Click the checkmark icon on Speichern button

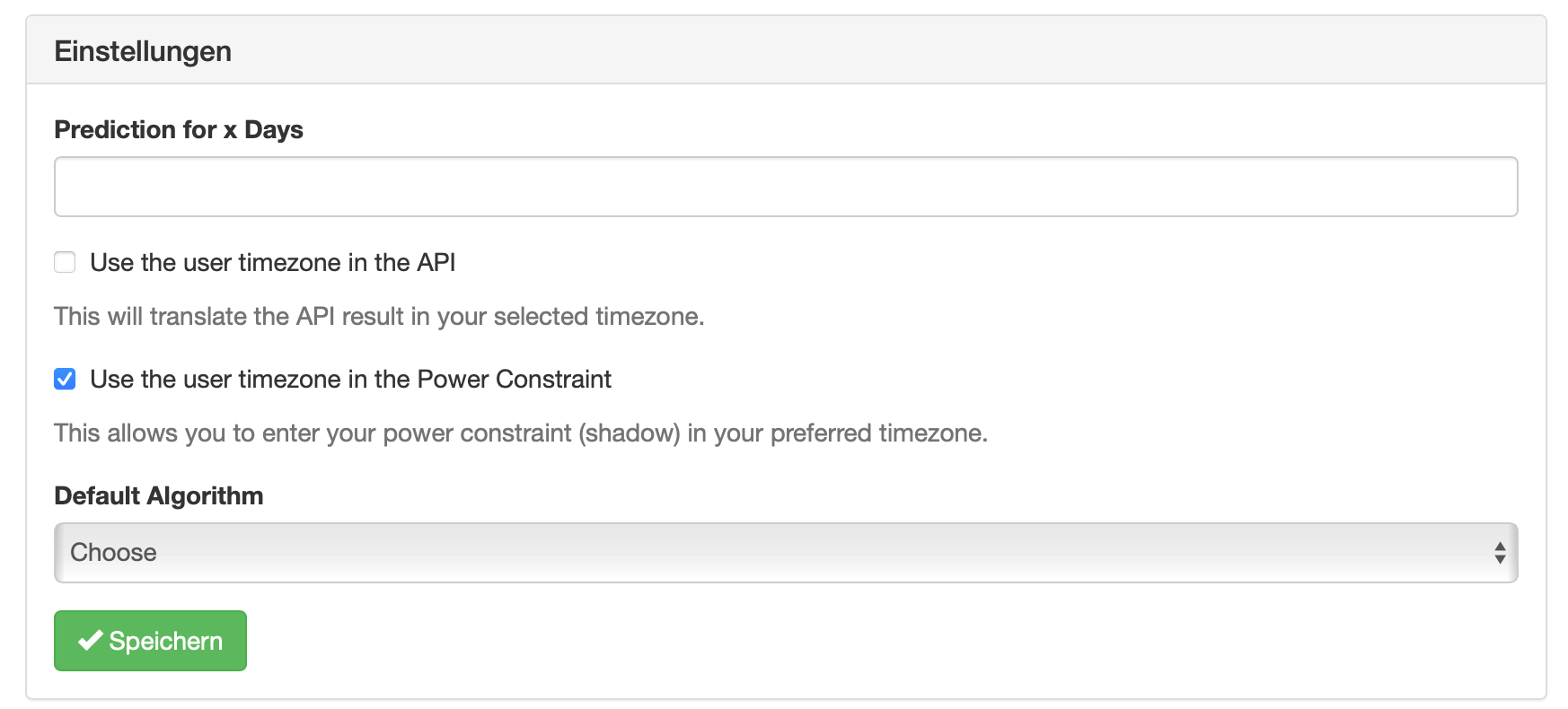coord(90,641)
